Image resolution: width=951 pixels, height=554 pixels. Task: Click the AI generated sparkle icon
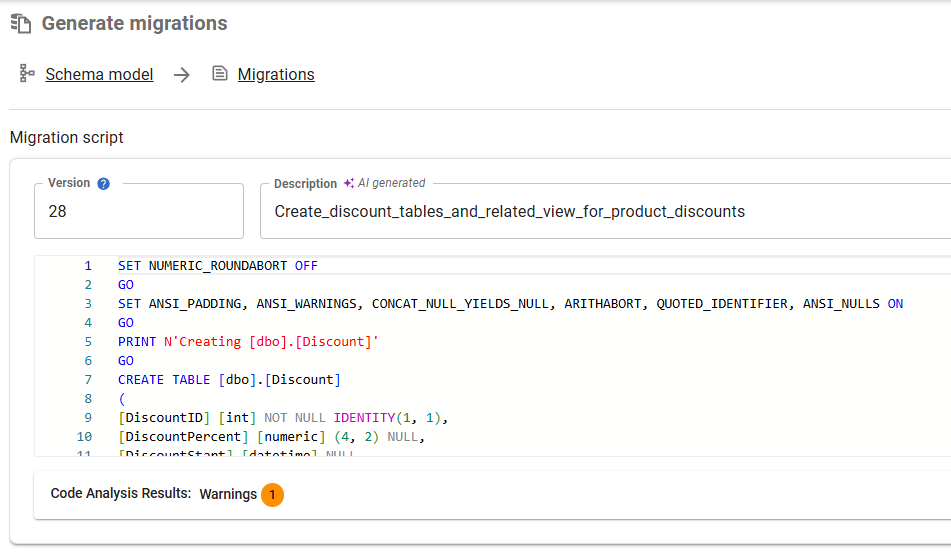(x=348, y=184)
